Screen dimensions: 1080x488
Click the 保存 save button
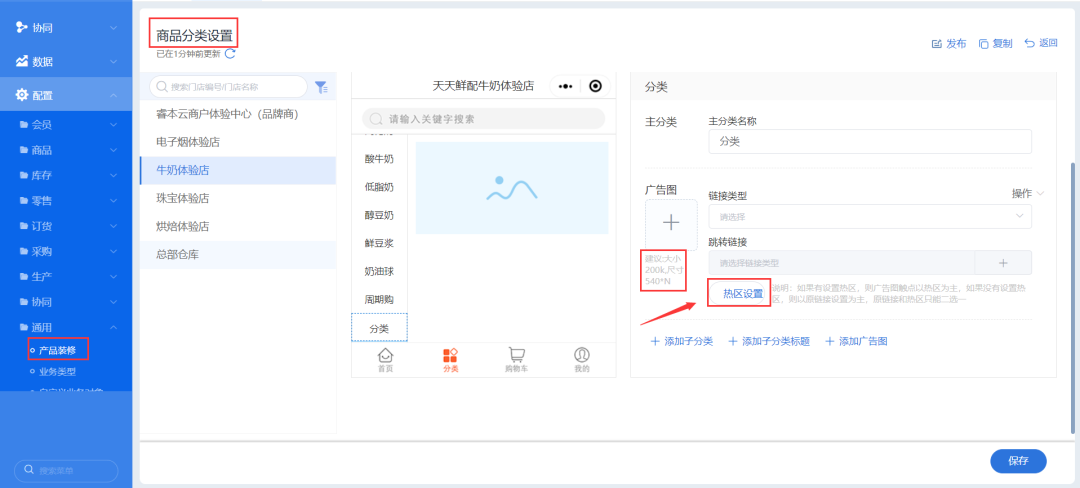[1018, 461]
